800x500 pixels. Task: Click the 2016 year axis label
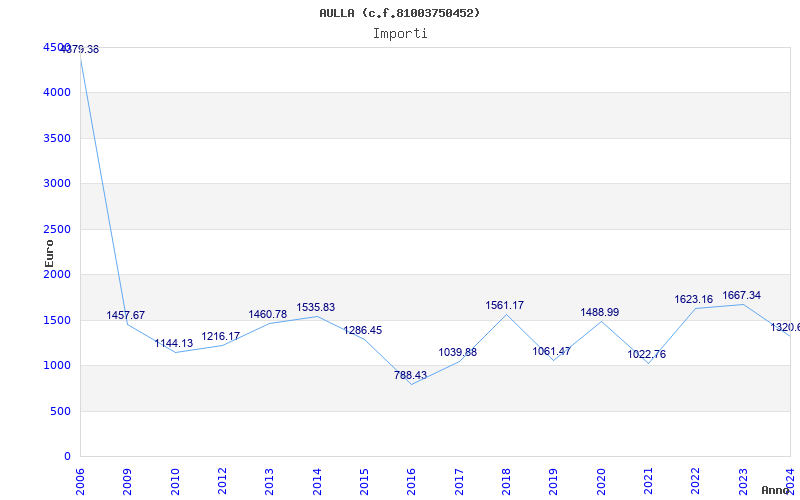[412, 482]
